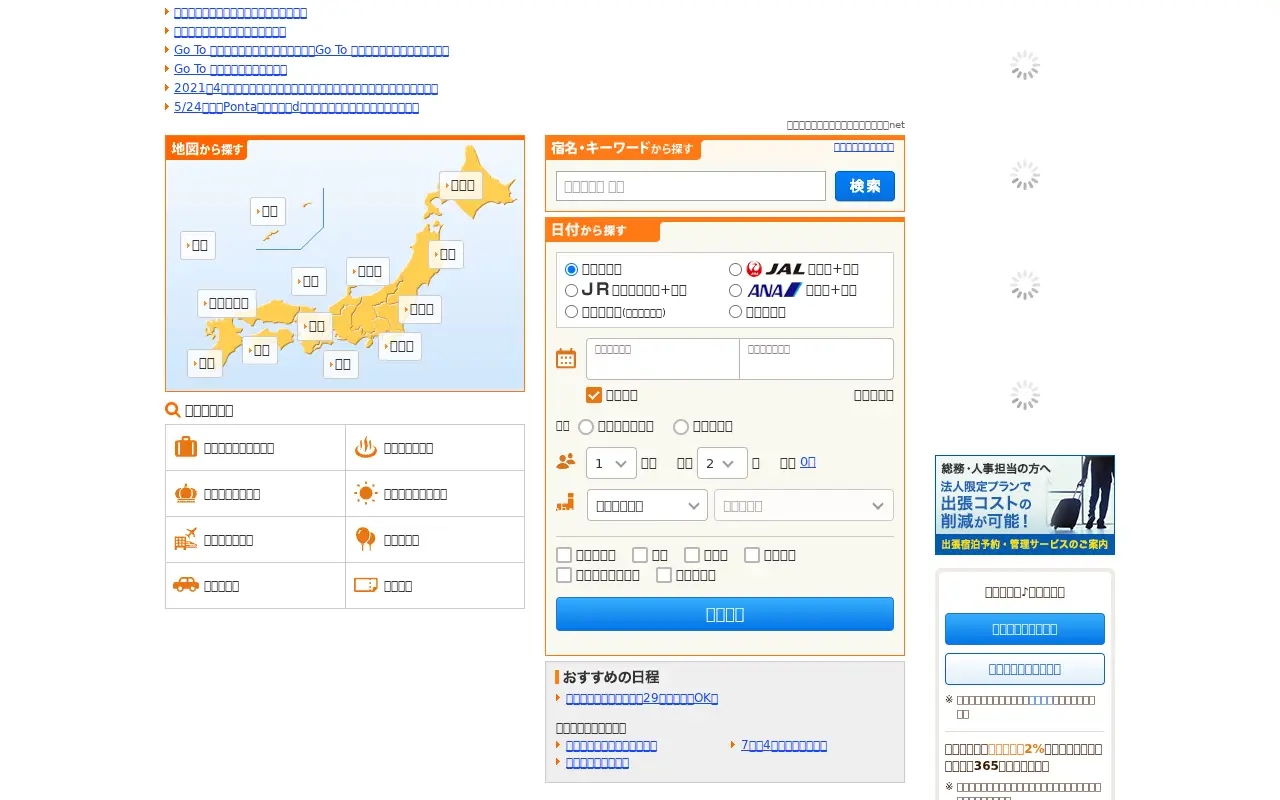Open the dropdown next to the bed icon
Screen dimensions: 1280x800
(647, 505)
